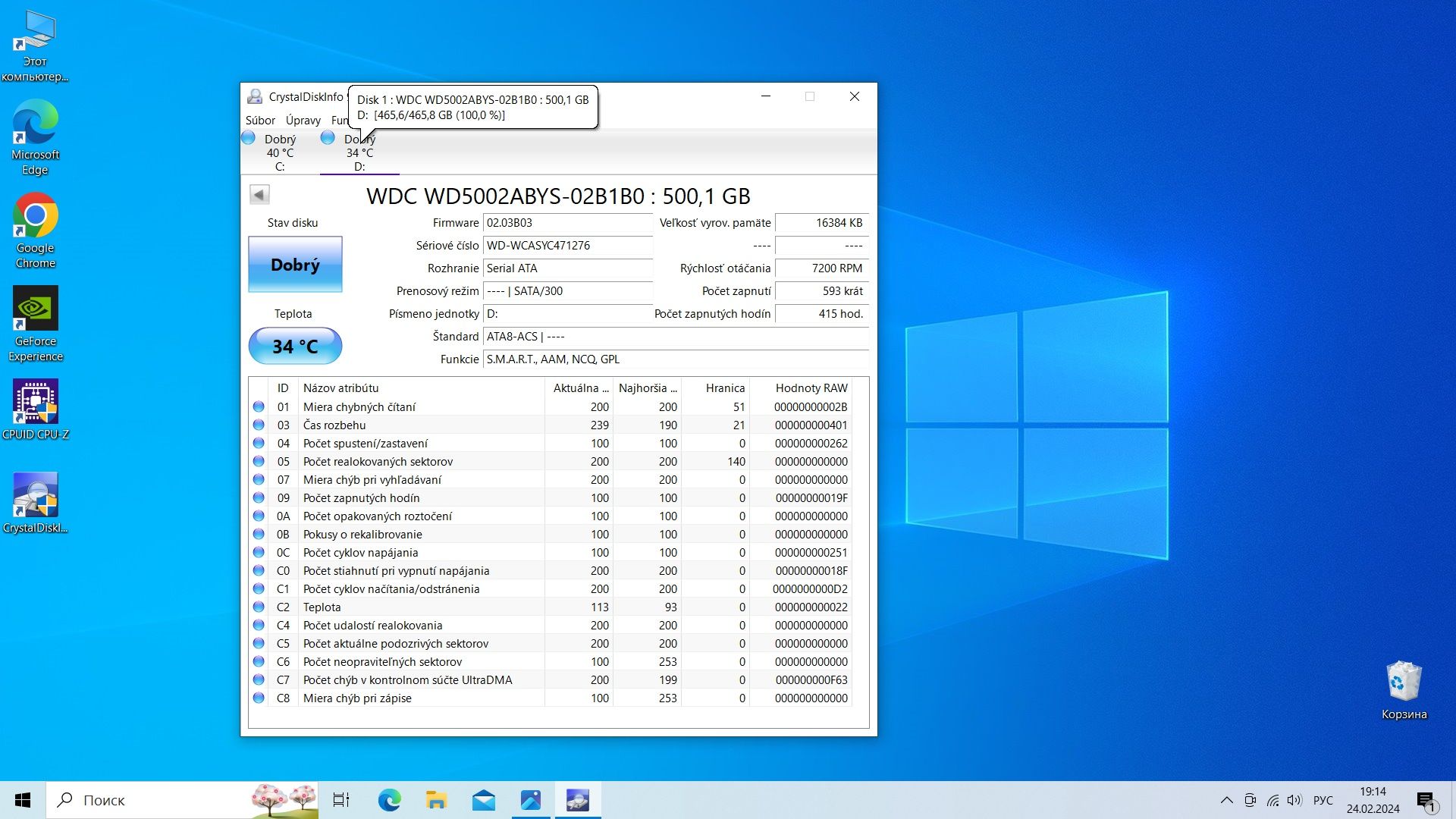The width and height of the screenshot is (1456, 819).
Task: Open Mail app from the taskbar
Action: click(x=483, y=800)
